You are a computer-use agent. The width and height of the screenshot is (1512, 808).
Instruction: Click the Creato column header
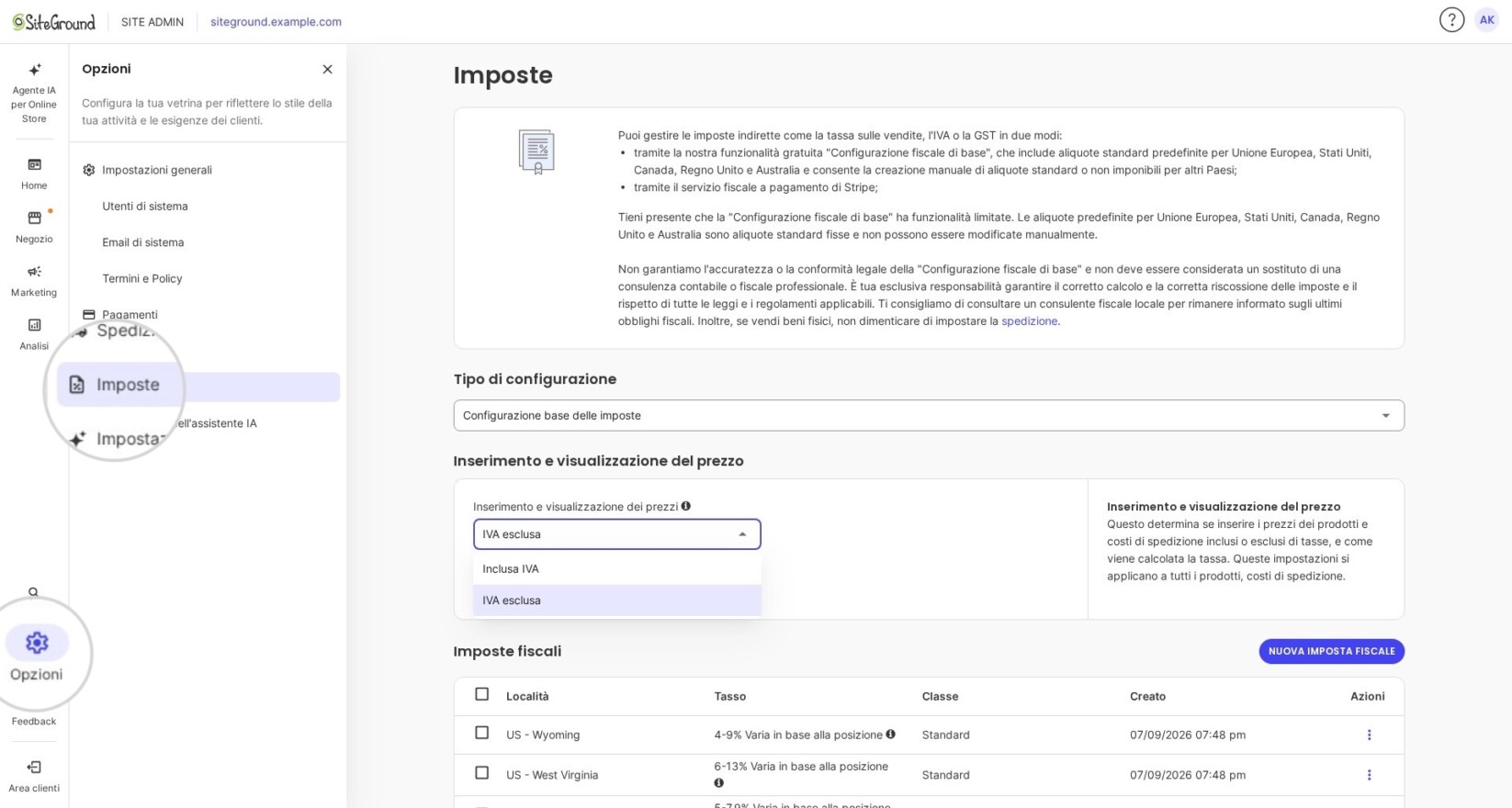click(1147, 697)
